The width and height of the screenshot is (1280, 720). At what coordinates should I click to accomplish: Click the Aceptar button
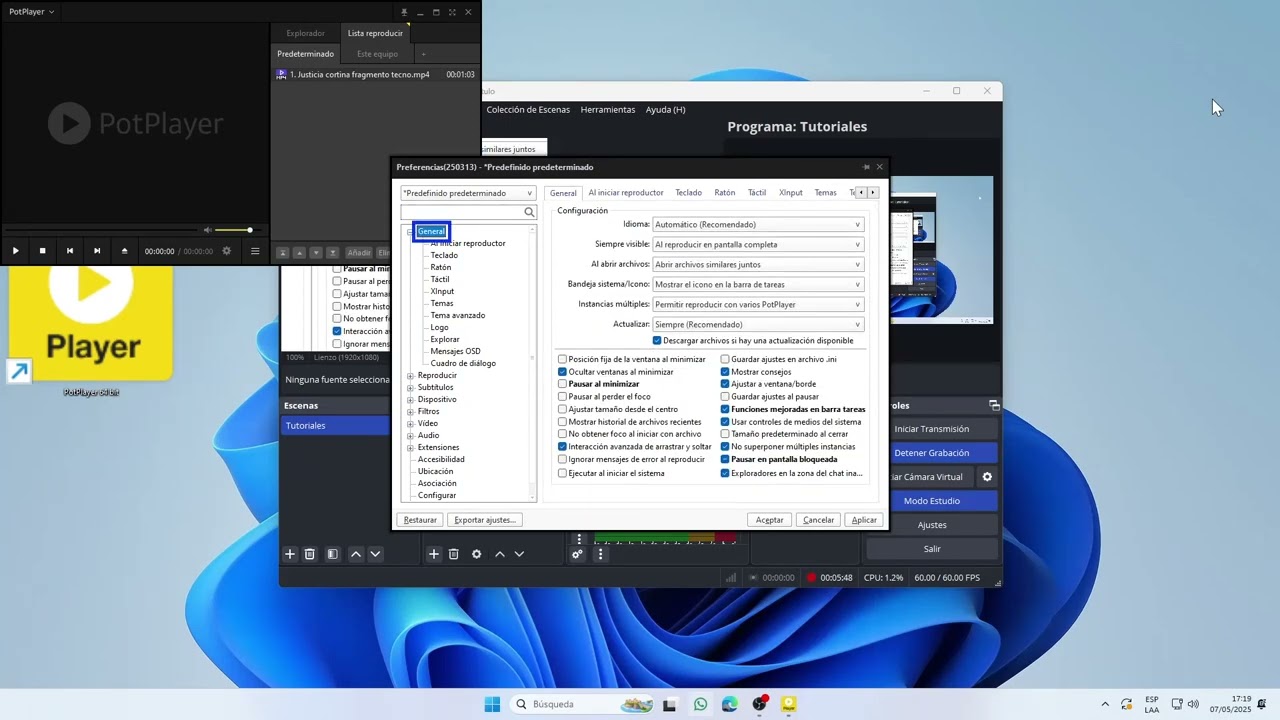pos(770,520)
